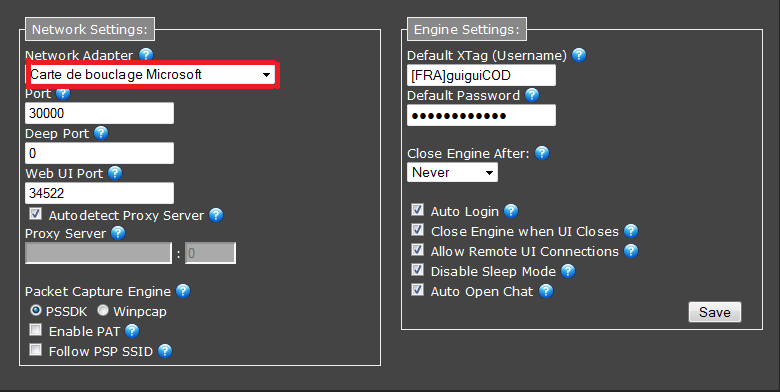Select the Winpcap radio button
780x392 pixels.
[103, 310]
